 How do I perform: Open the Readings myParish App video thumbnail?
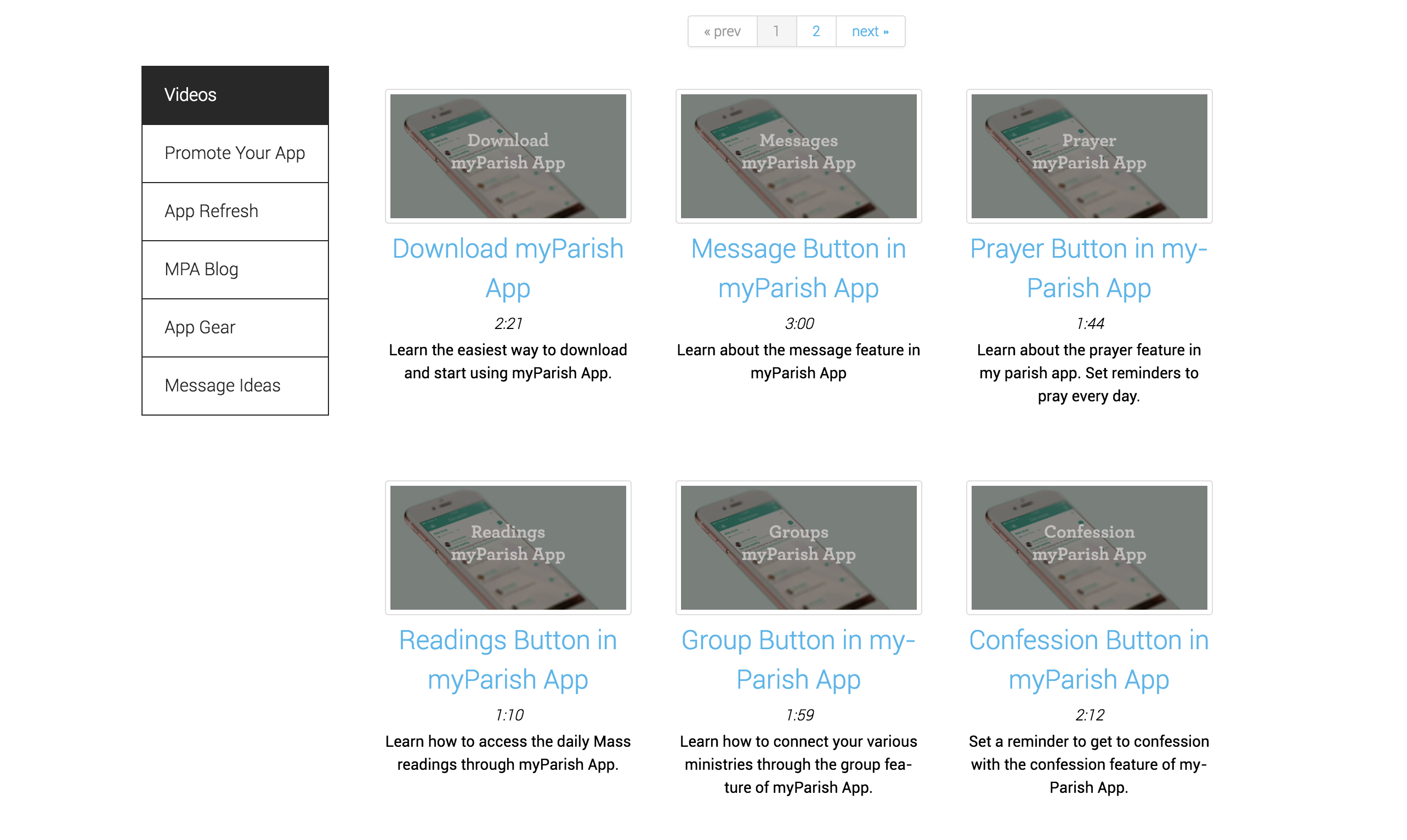coord(508,548)
